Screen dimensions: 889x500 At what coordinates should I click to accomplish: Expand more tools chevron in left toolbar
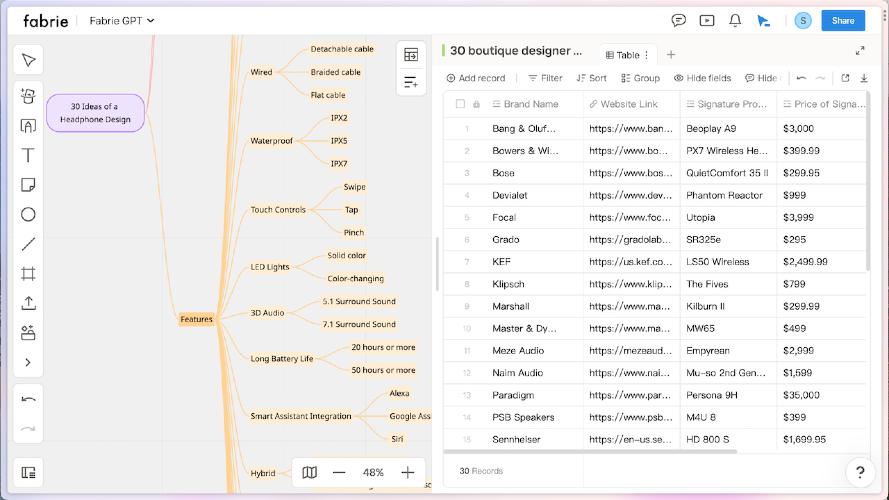[28, 362]
